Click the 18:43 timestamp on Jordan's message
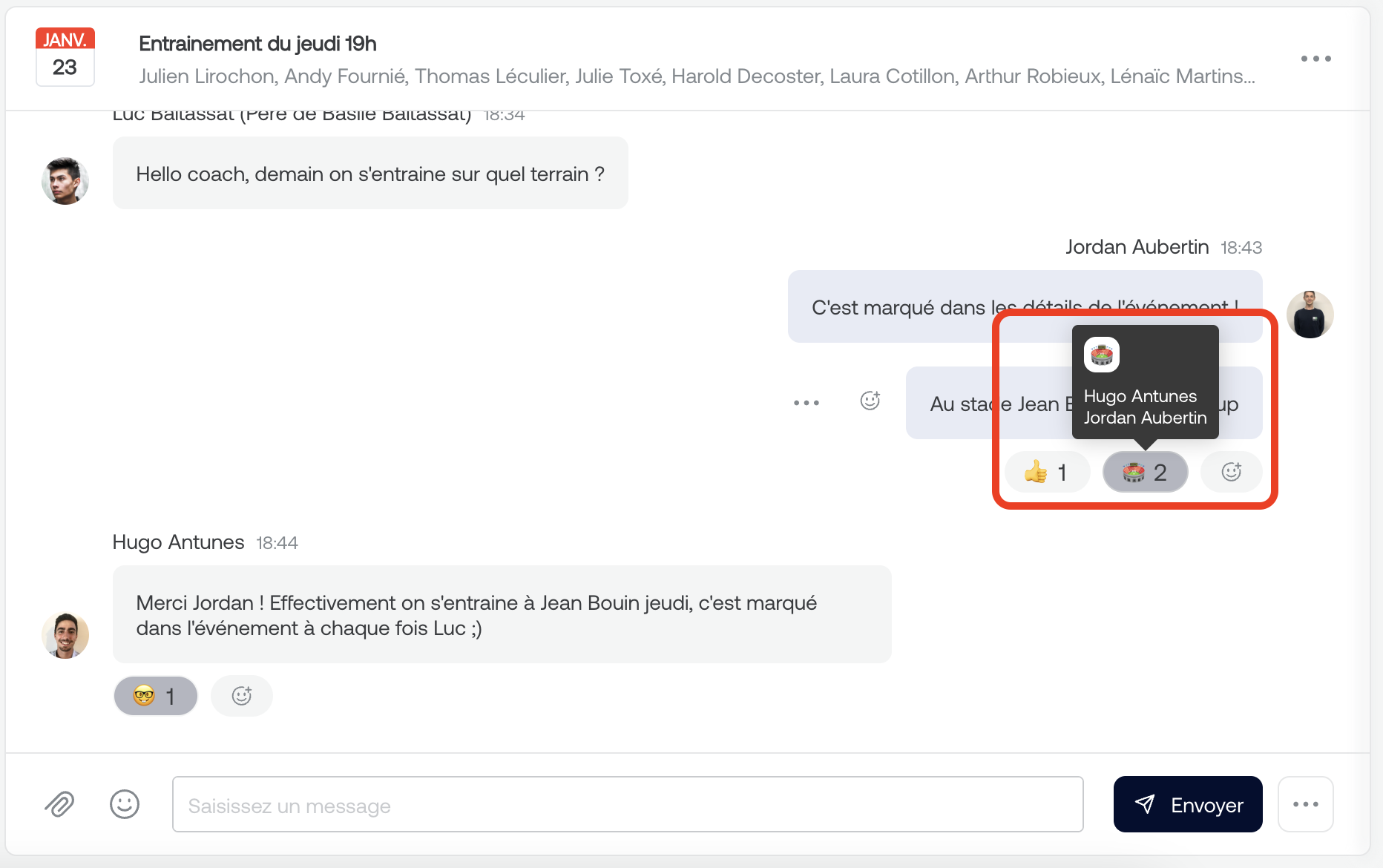This screenshot has height=868, width=1383. pyautogui.click(x=1241, y=248)
